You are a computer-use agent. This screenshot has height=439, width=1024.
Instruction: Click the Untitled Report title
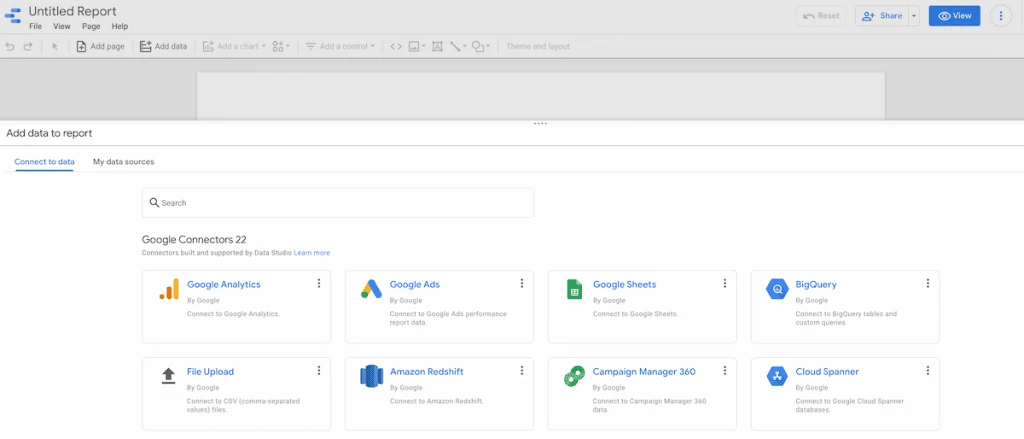(x=72, y=11)
